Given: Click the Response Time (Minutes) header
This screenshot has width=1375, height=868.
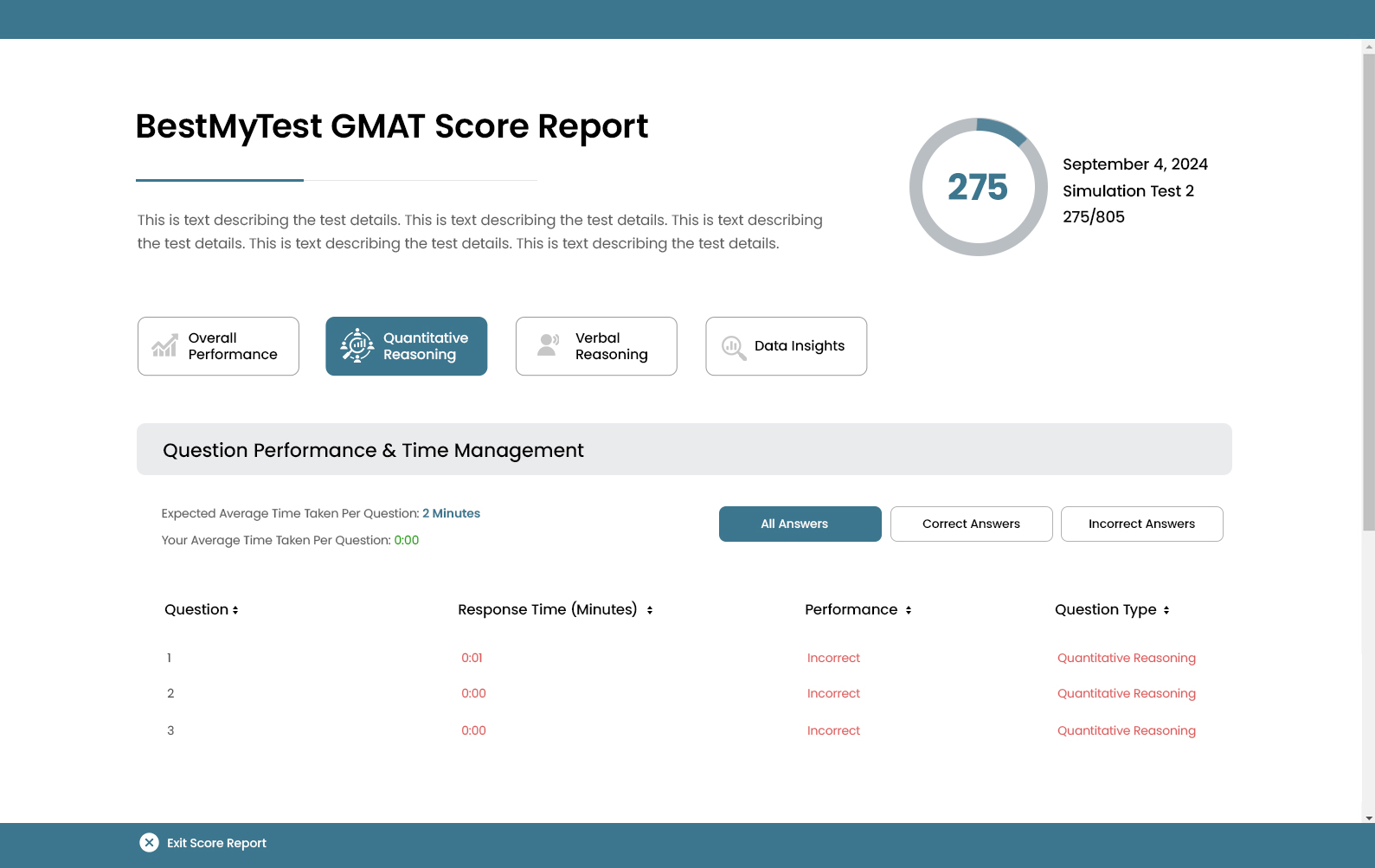Looking at the screenshot, I should pyautogui.click(x=548, y=609).
